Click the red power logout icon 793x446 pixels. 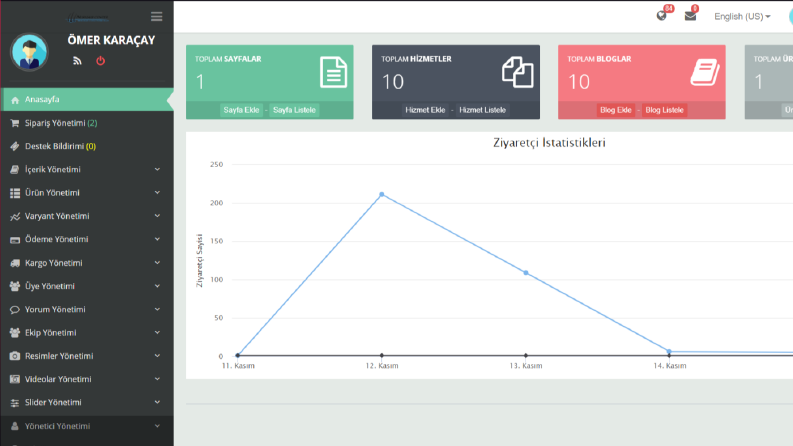point(100,61)
